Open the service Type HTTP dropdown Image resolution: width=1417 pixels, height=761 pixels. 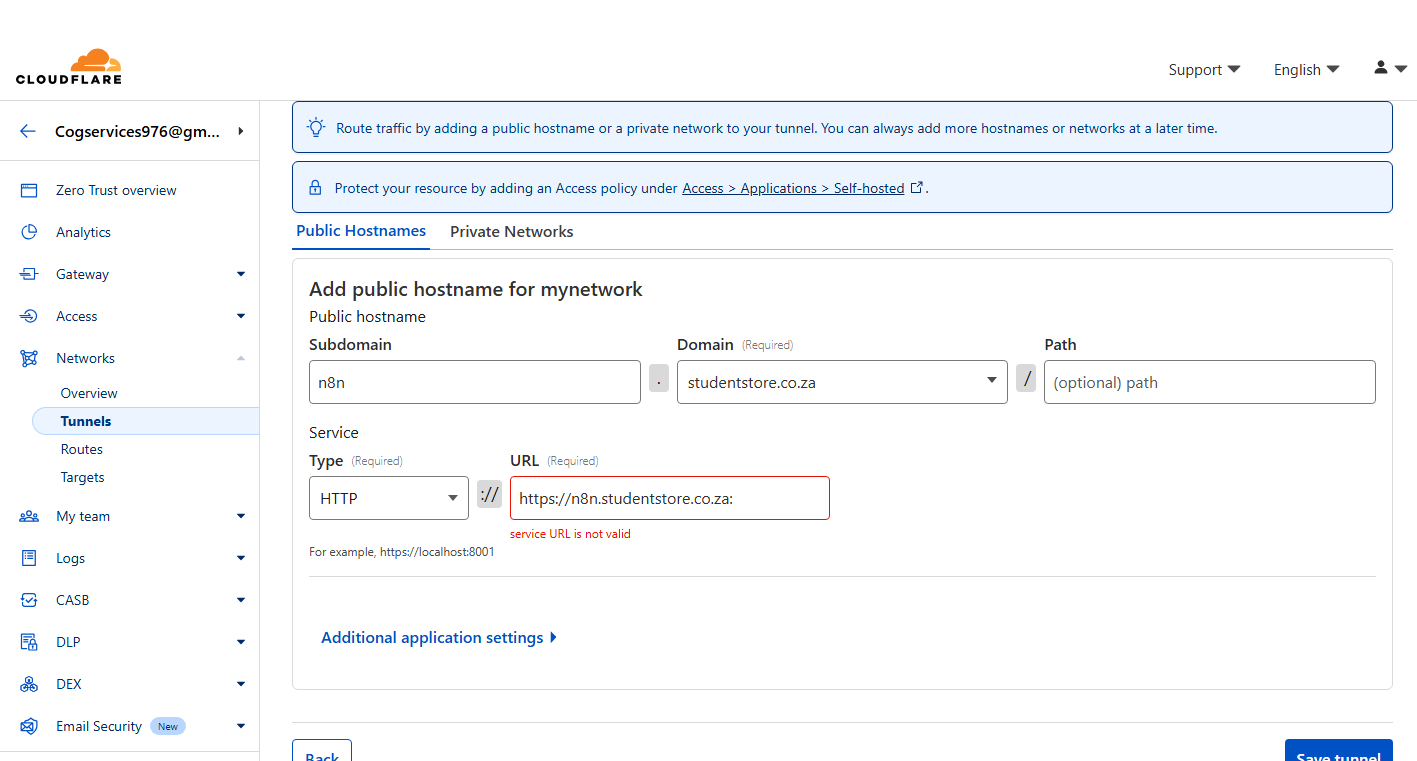388,498
